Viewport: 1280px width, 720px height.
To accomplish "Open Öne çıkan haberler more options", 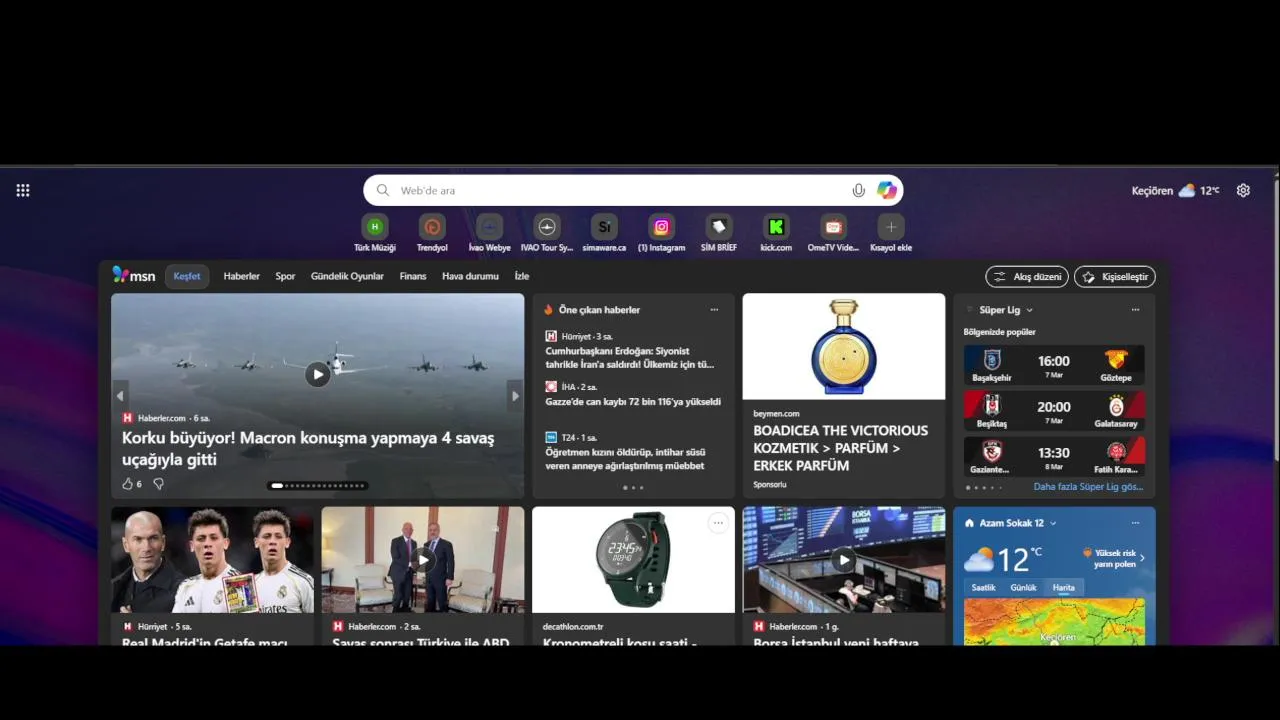I will point(714,310).
